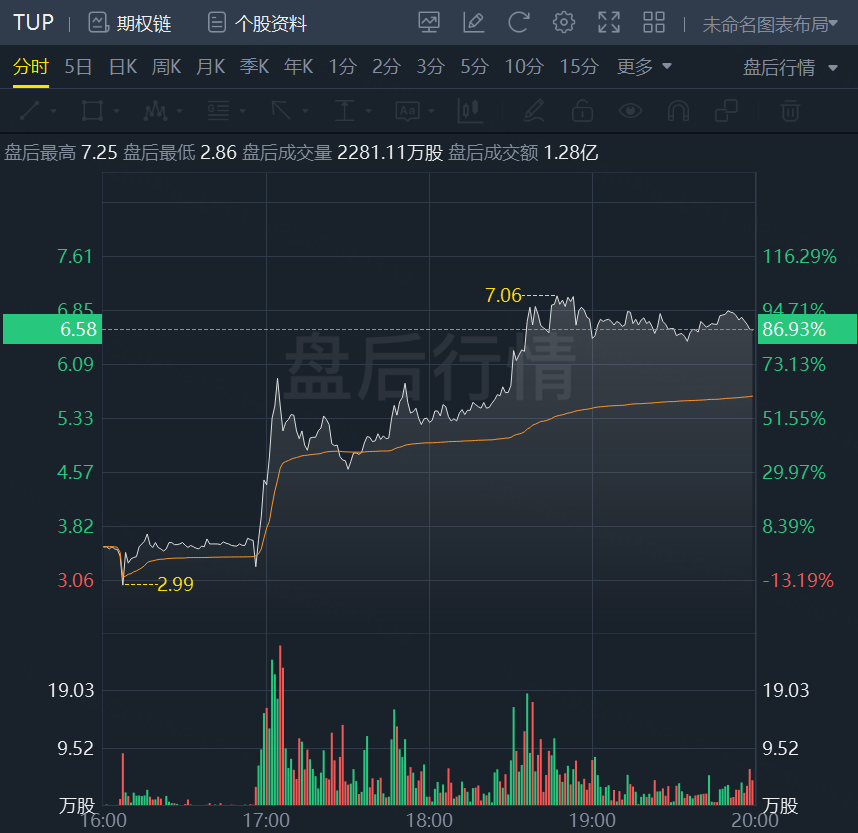Open the 期权链 option chain
The width and height of the screenshot is (858, 833).
(x=130, y=24)
